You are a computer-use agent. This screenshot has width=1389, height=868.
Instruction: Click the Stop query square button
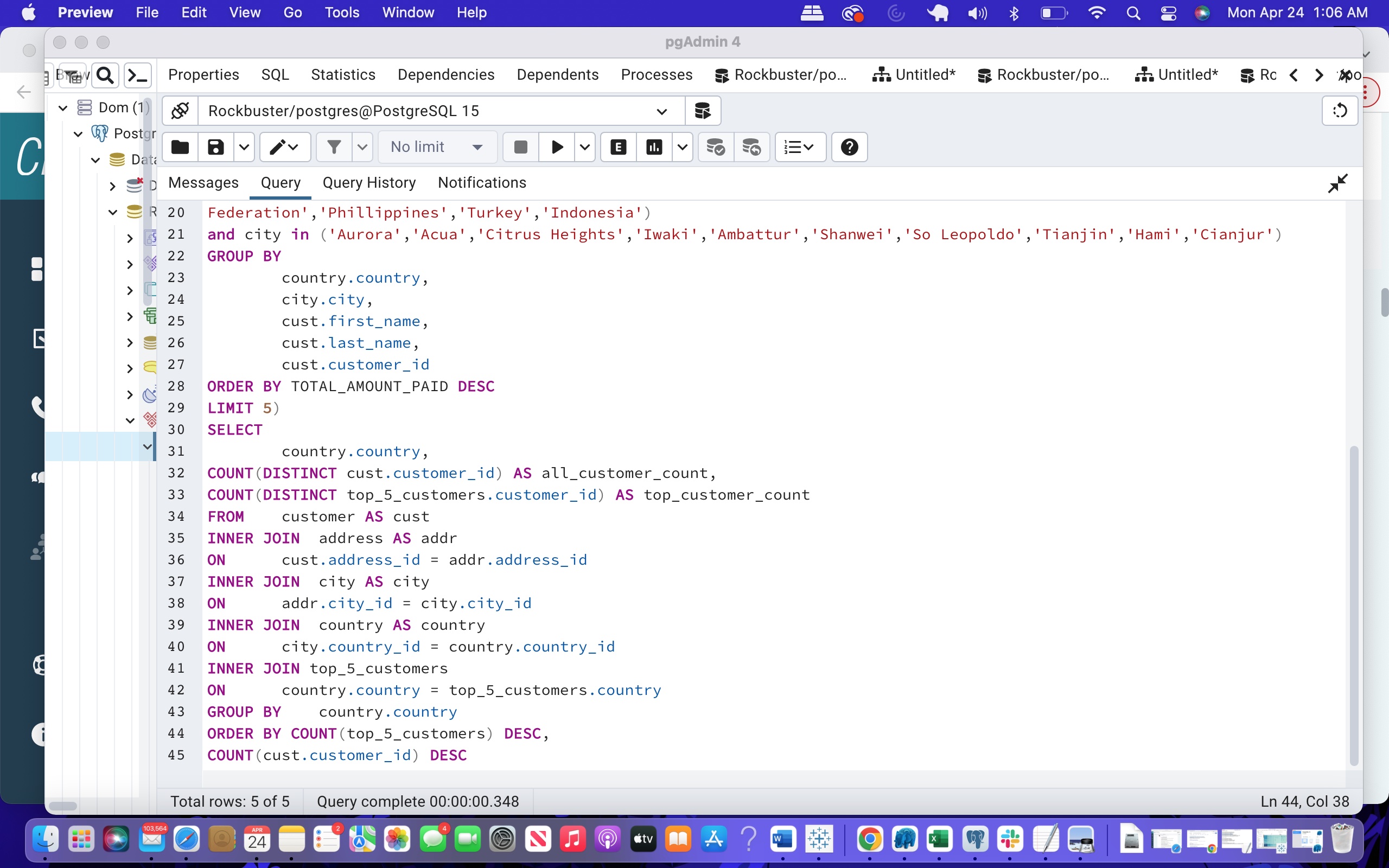pos(520,147)
